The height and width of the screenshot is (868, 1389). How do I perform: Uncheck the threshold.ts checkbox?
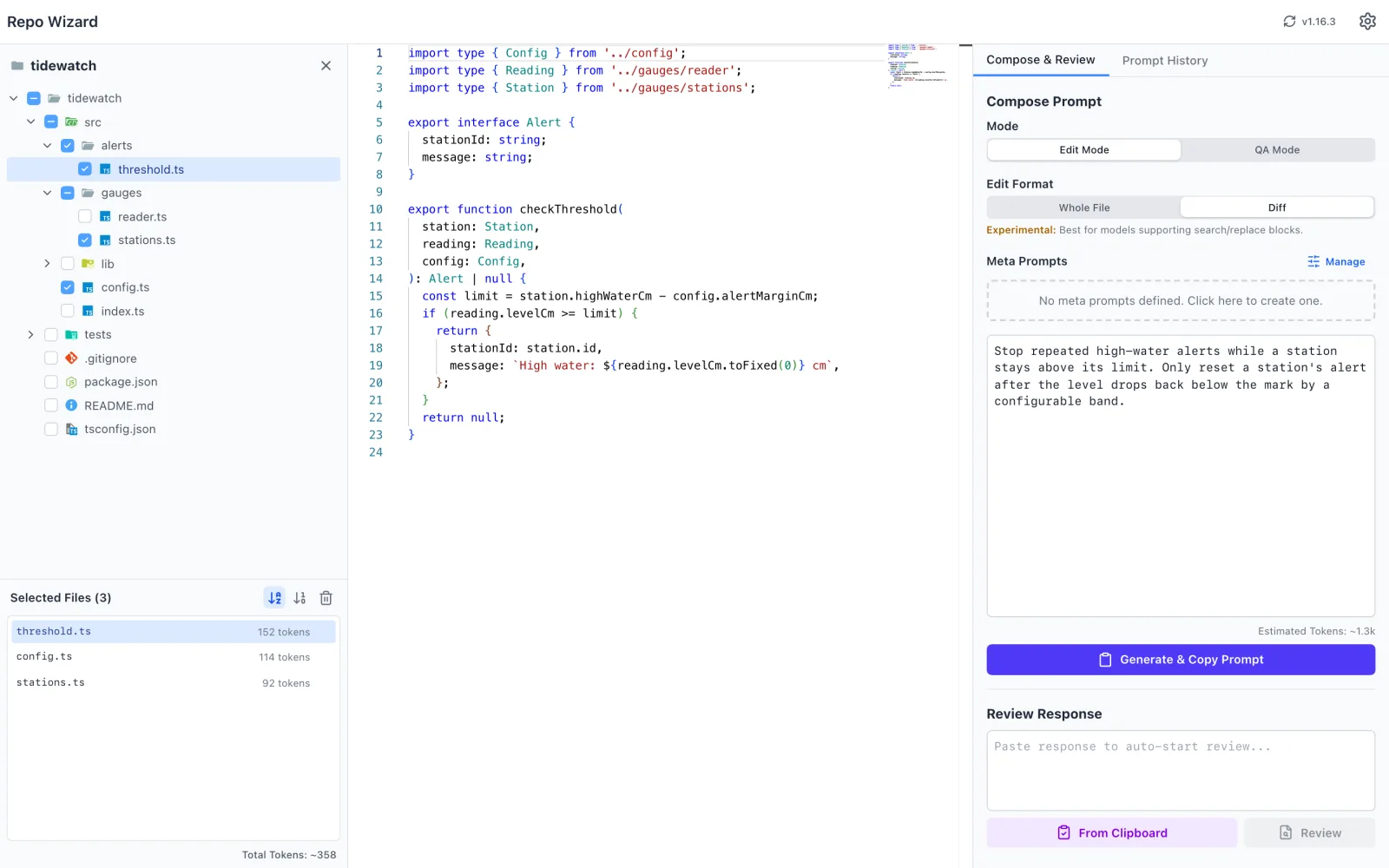[84, 169]
